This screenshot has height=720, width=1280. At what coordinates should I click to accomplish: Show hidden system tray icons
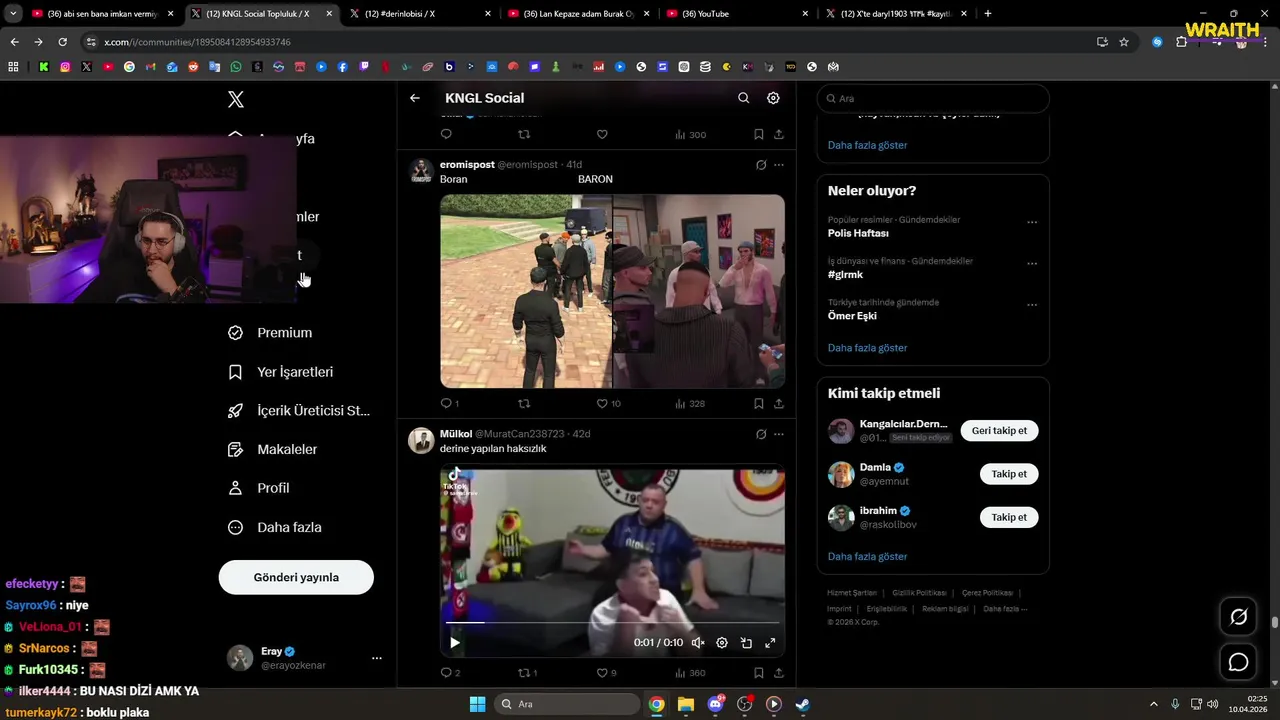pyautogui.click(x=1153, y=704)
